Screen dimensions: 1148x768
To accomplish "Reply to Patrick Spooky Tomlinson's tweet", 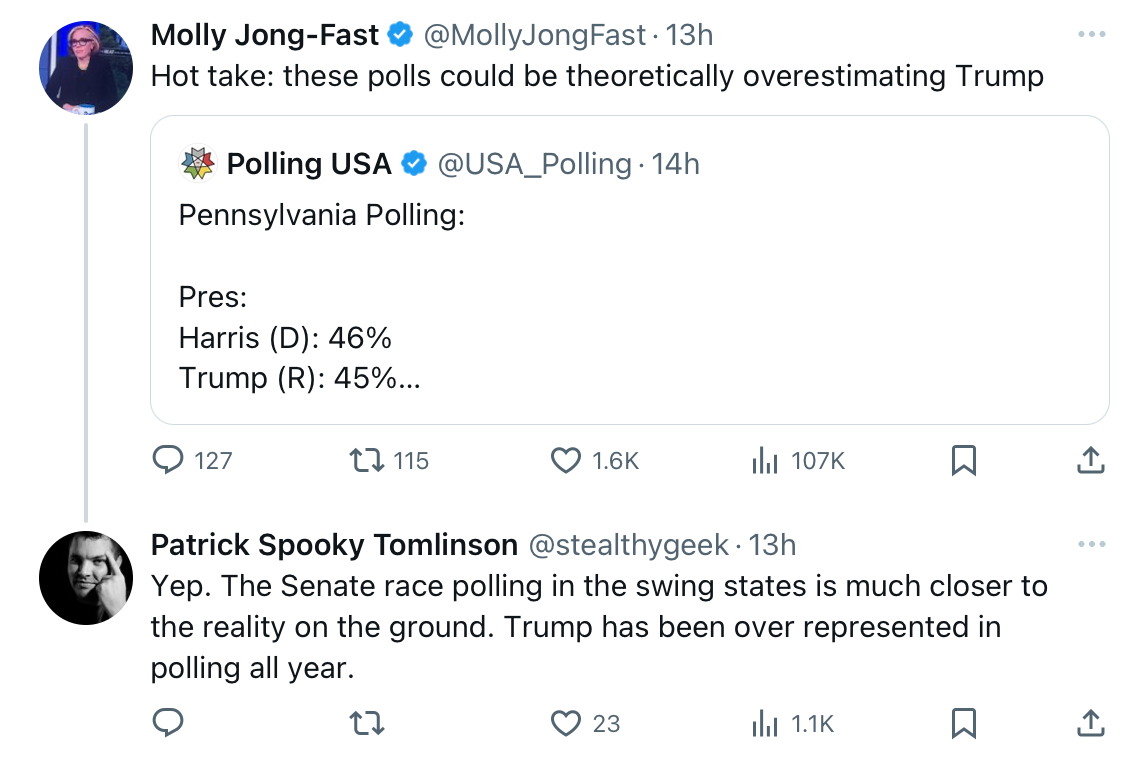I will (168, 723).
